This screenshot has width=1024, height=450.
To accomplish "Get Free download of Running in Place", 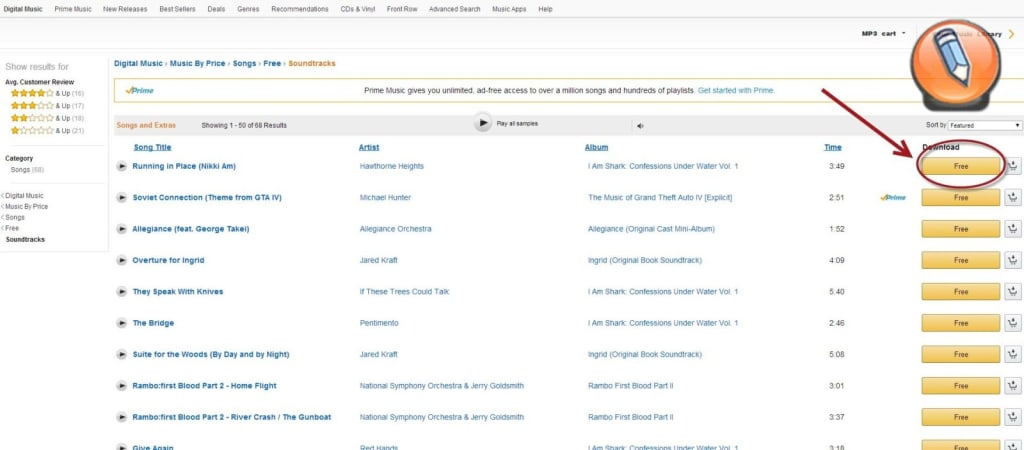I will pos(961,166).
